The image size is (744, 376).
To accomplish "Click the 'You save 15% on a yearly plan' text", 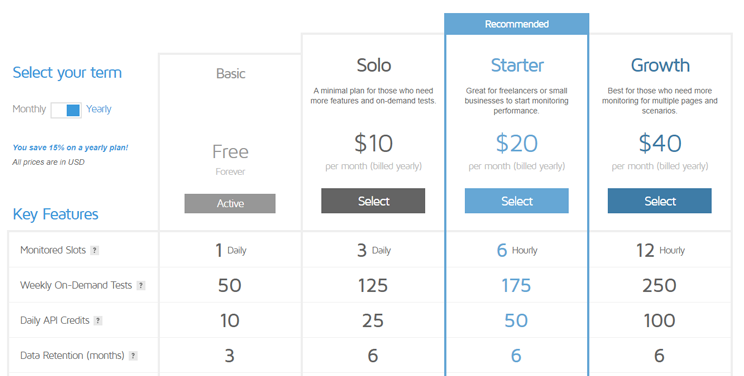I will click(x=70, y=148).
